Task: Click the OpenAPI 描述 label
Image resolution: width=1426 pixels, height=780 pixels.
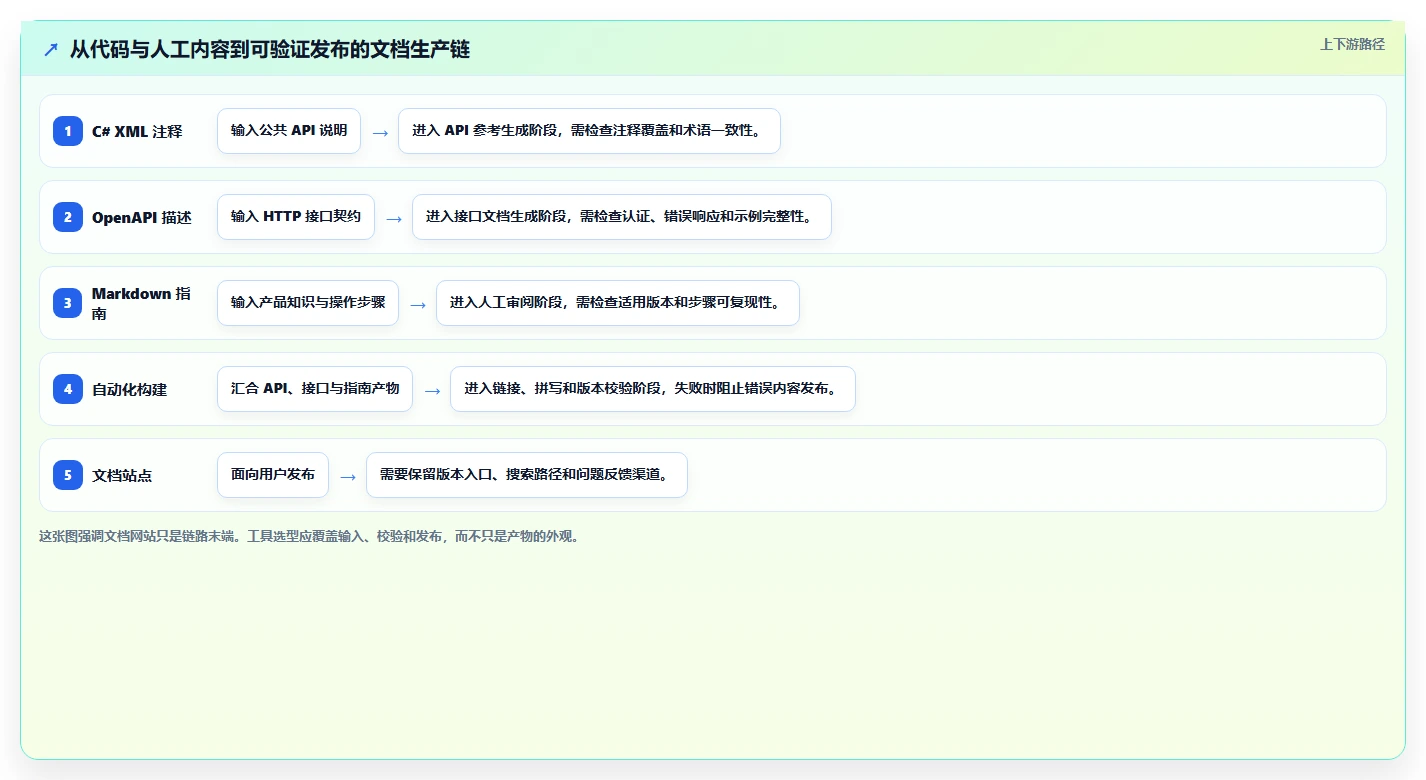Action: point(142,217)
